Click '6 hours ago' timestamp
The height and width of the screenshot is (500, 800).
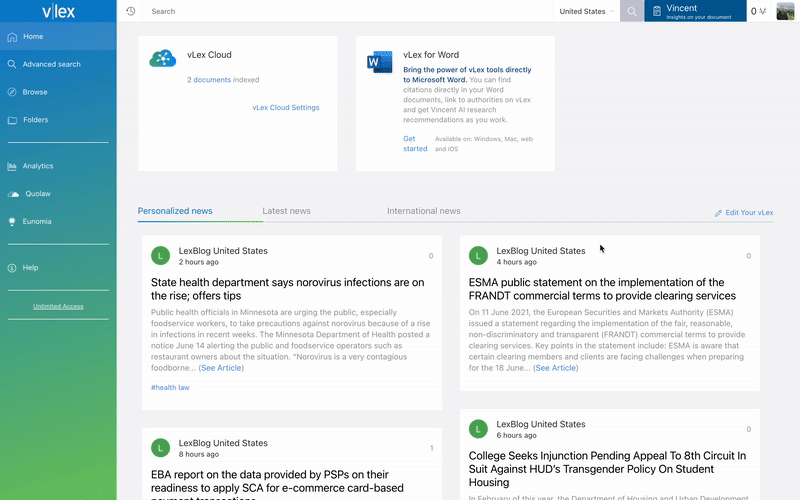pos(516,436)
